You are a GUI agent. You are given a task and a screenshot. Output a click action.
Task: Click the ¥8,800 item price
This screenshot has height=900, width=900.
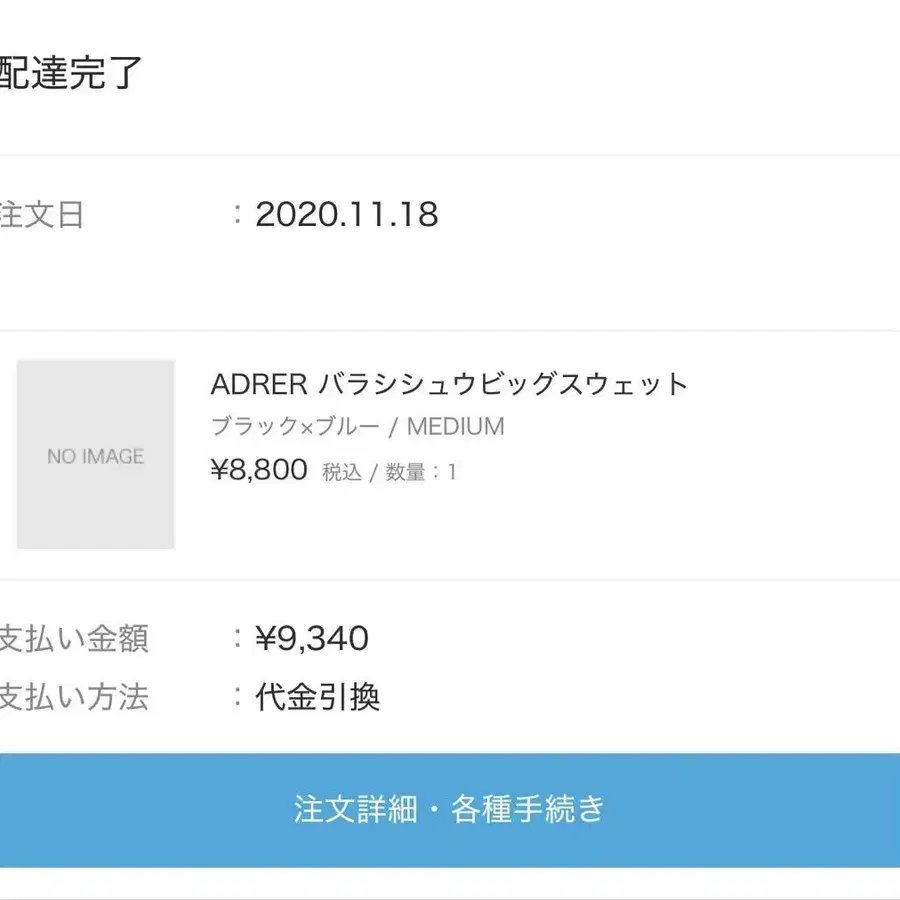[259, 470]
